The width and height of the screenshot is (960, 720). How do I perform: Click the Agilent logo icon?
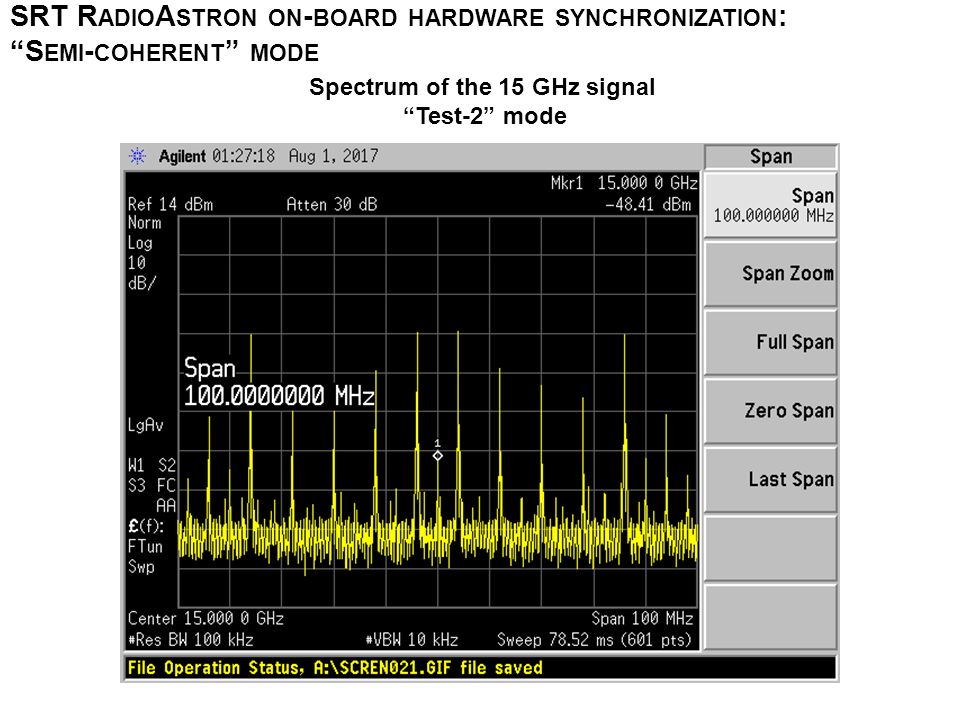pyautogui.click(x=138, y=156)
